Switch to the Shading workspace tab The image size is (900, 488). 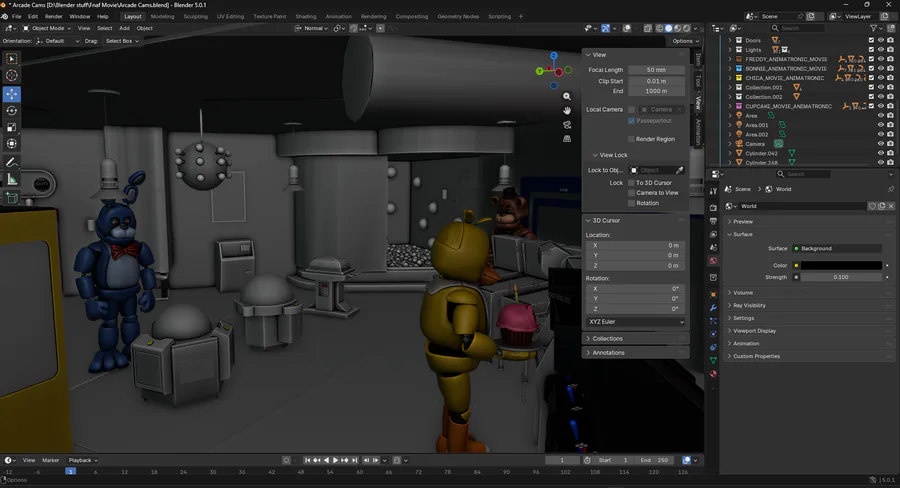coord(305,17)
